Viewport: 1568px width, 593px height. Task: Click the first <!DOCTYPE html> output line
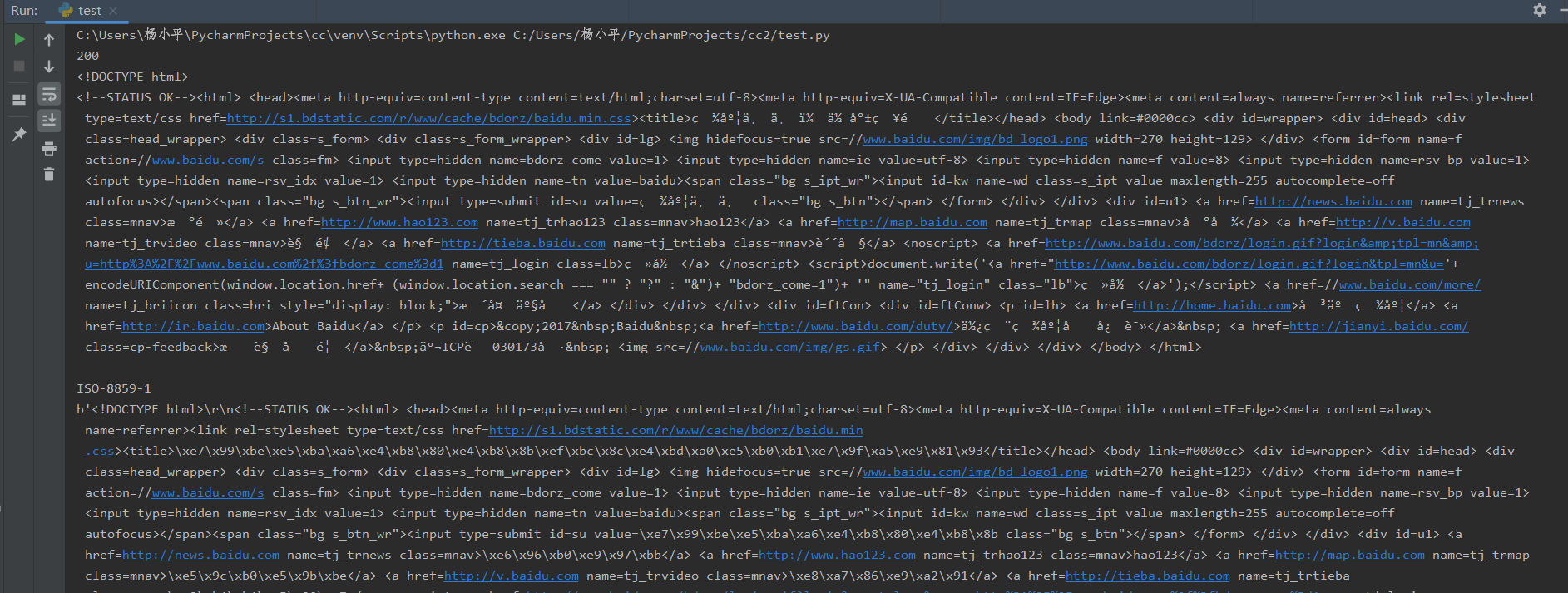point(132,77)
